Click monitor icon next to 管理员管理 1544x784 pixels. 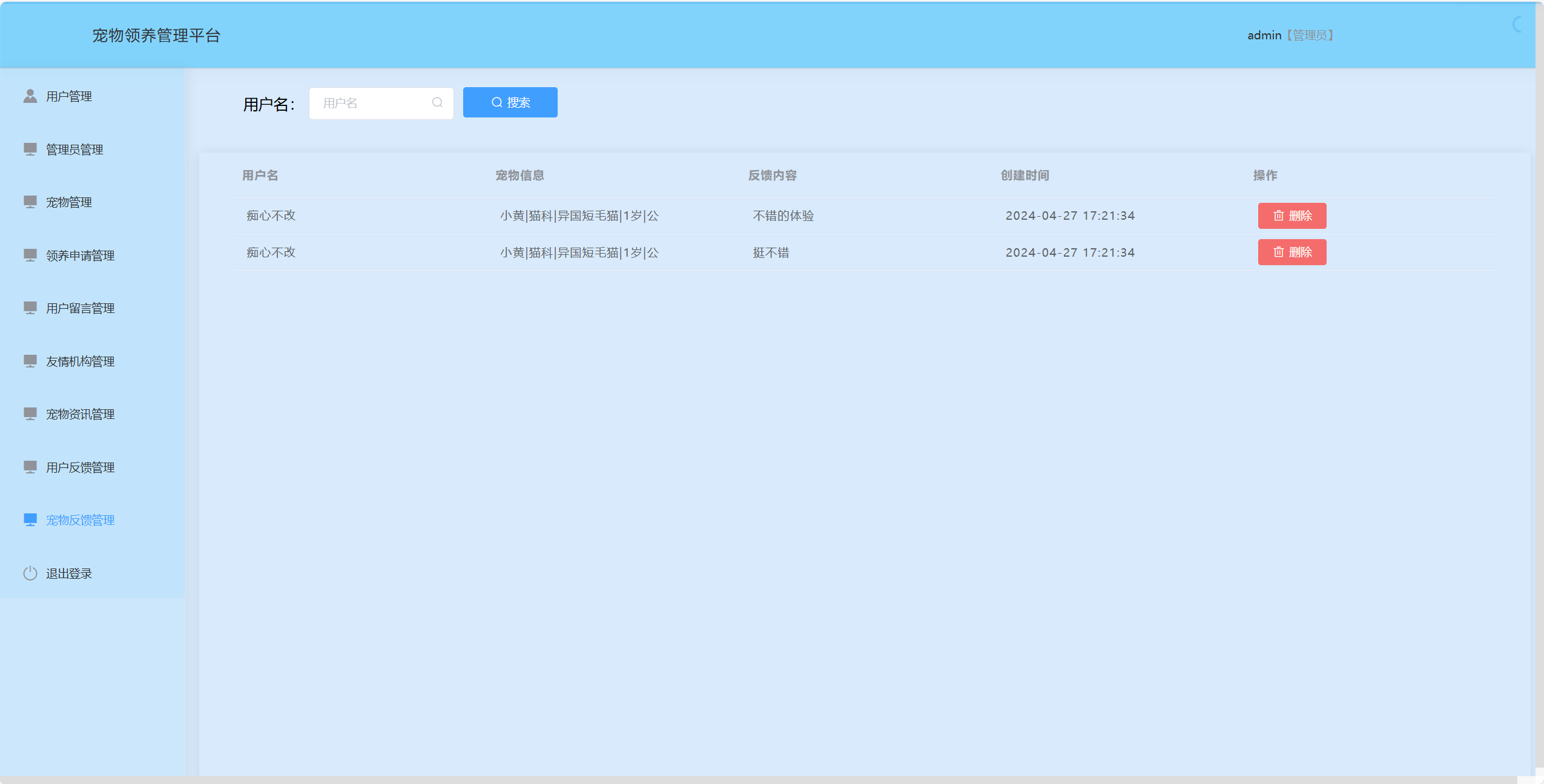pos(30,149)
